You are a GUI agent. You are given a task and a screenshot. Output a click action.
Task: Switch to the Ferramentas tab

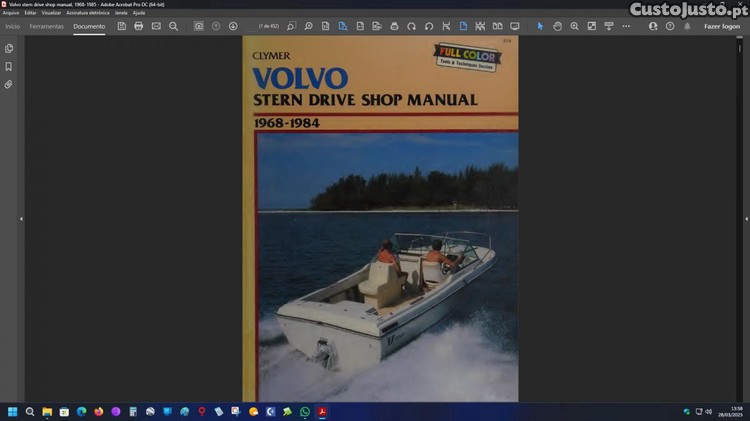coord(46,26)
